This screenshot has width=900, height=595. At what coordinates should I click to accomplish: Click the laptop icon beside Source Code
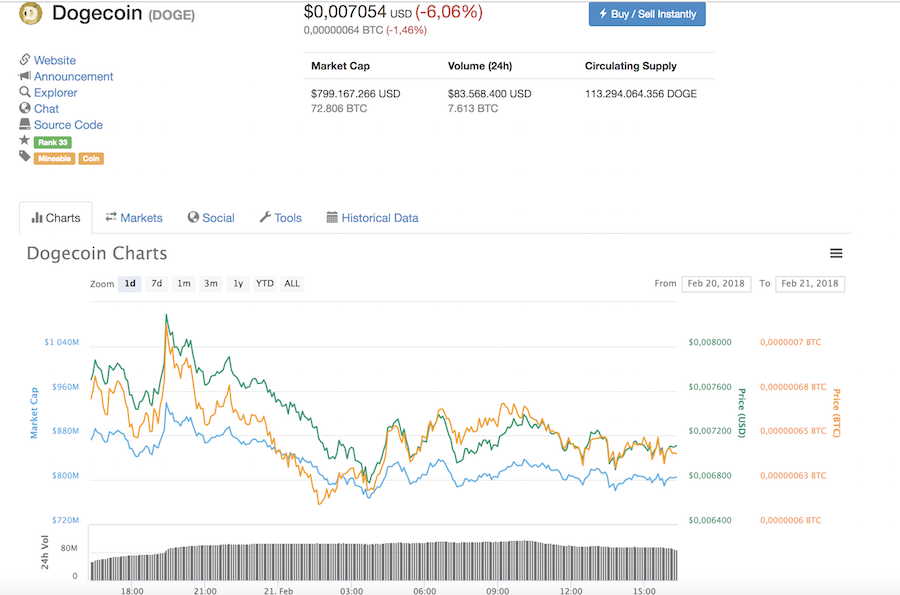tap(25, 124)
